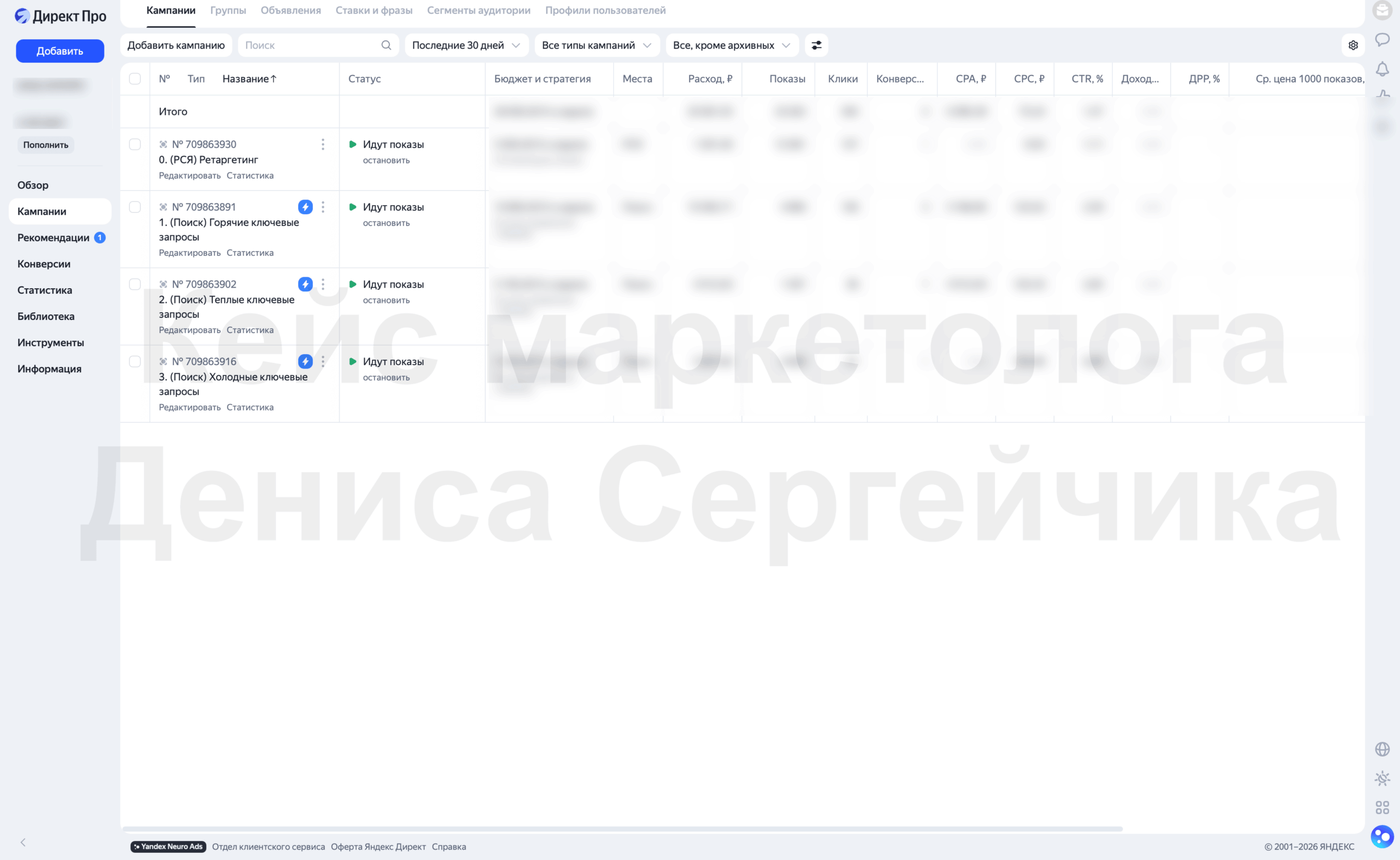Tick the select-all campaigns checkbox

135,79
